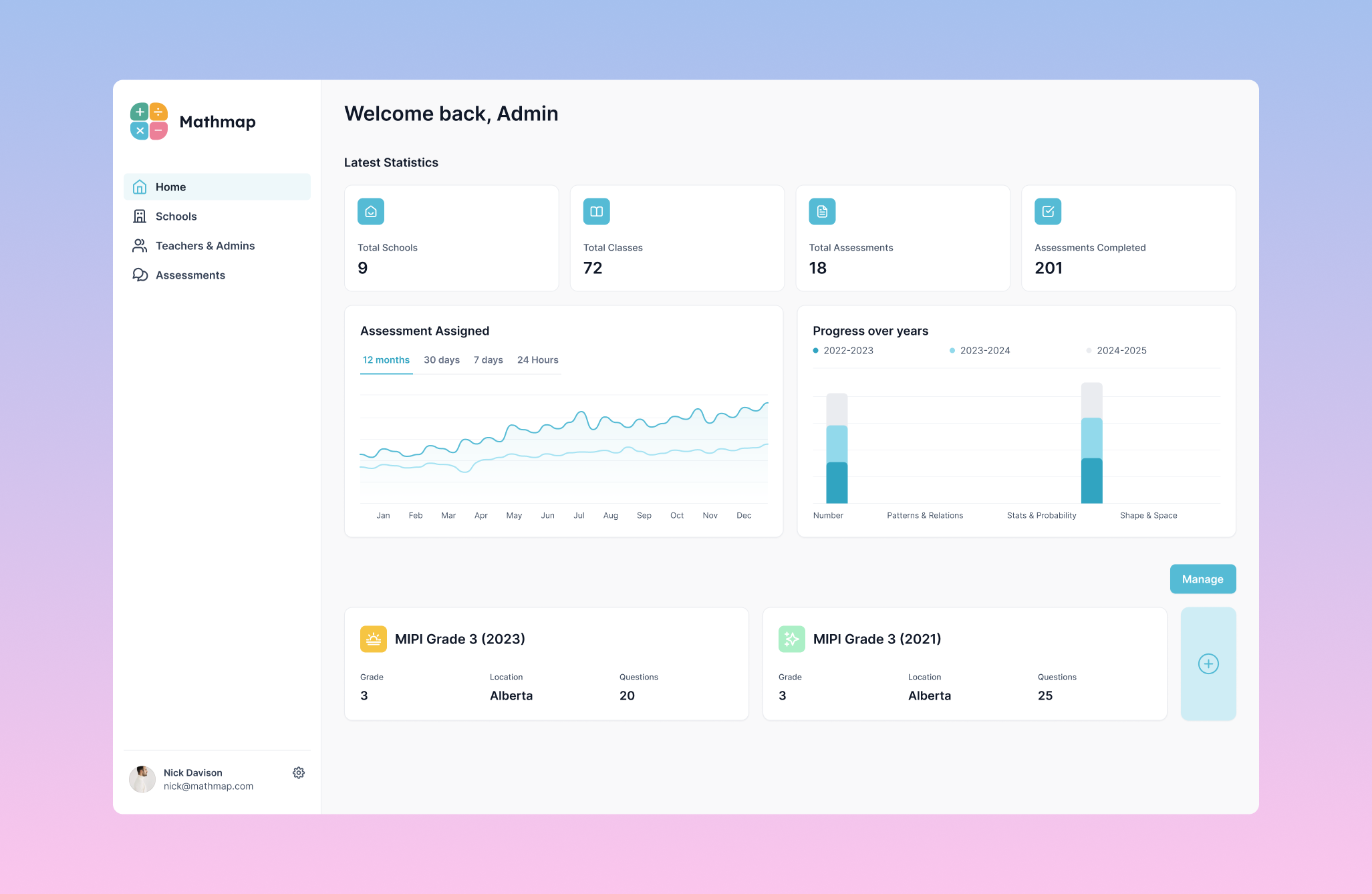Click the Mathmap logo icon

click(x=149, y=121)
